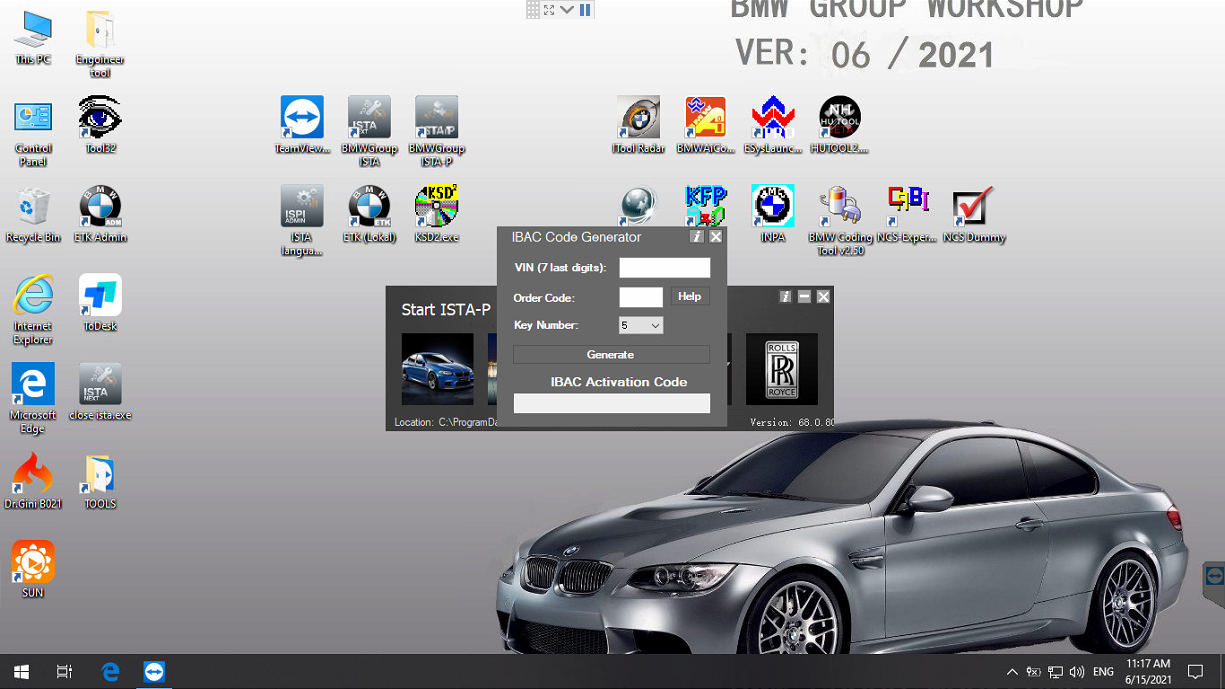Close the Start ISTA-P window
The image size is (1225, 689).
click(x=823, y=297)
